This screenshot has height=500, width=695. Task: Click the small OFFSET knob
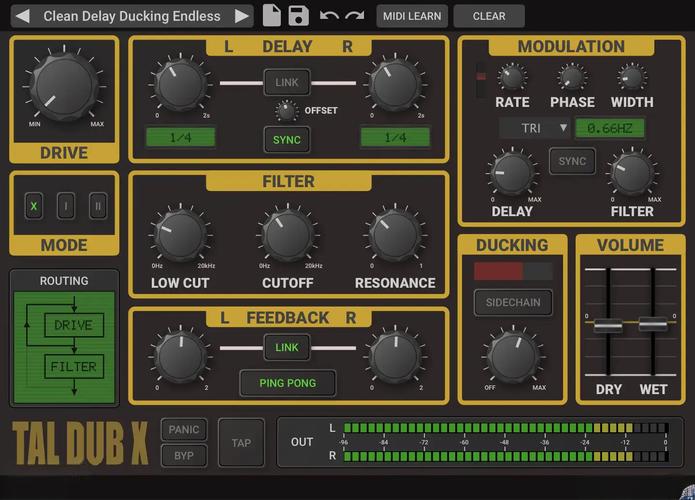[286, 111]
